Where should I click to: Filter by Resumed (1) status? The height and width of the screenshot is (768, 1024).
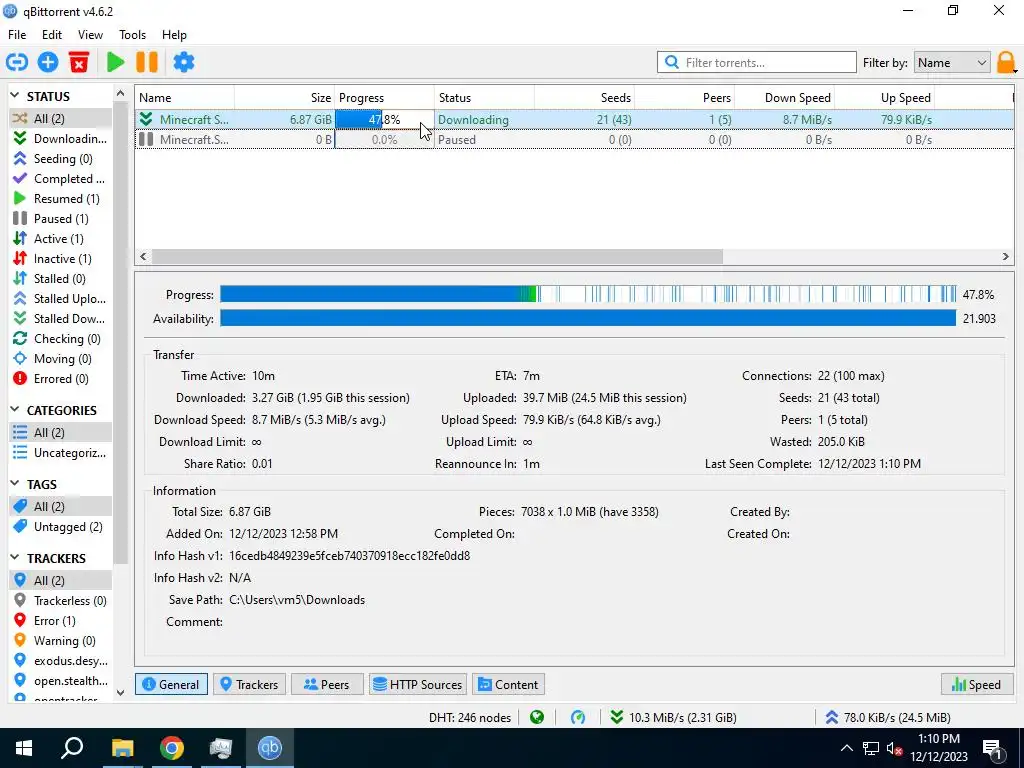click(x=60, y=199)
